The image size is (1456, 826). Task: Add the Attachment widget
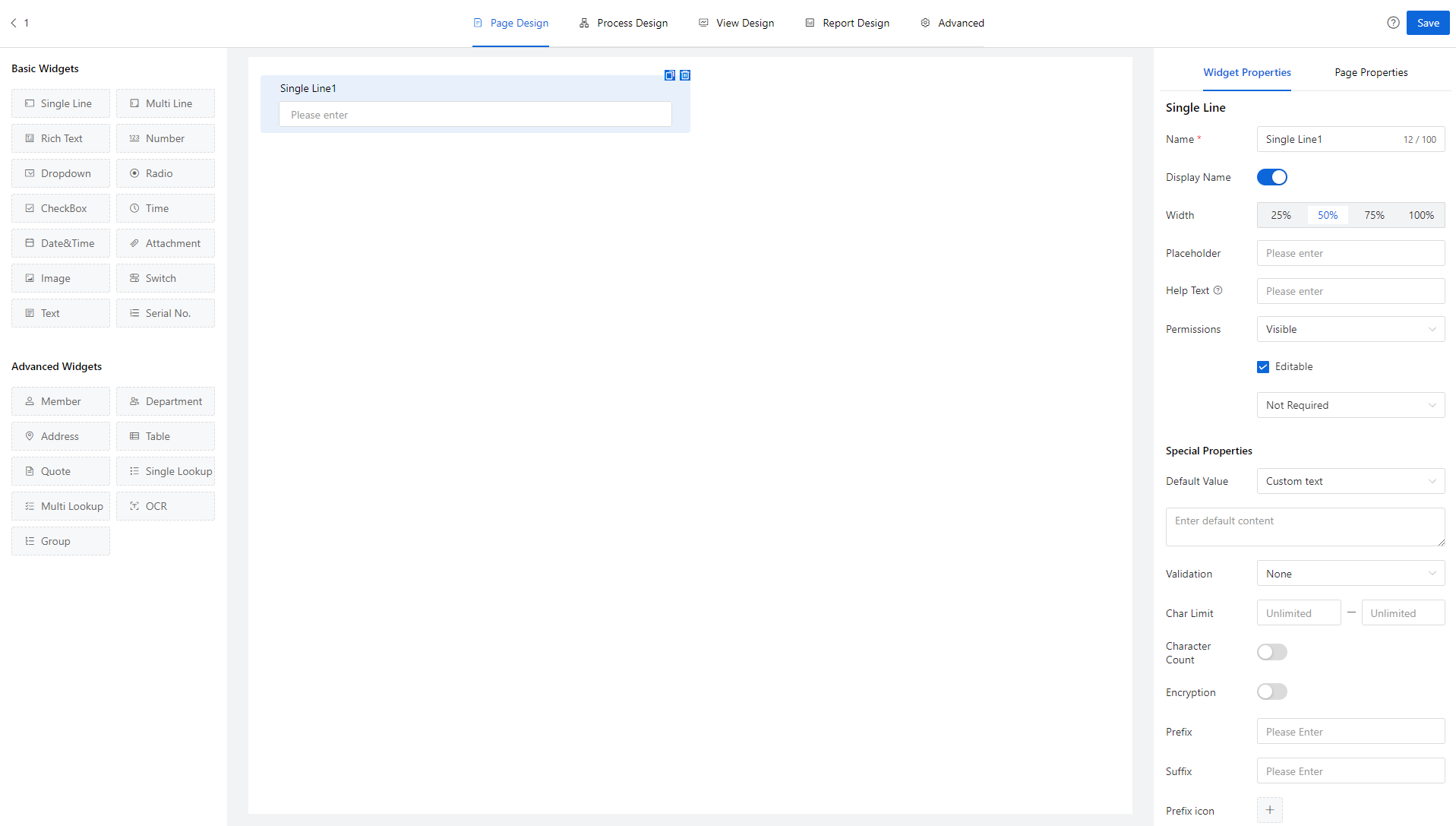166,243
